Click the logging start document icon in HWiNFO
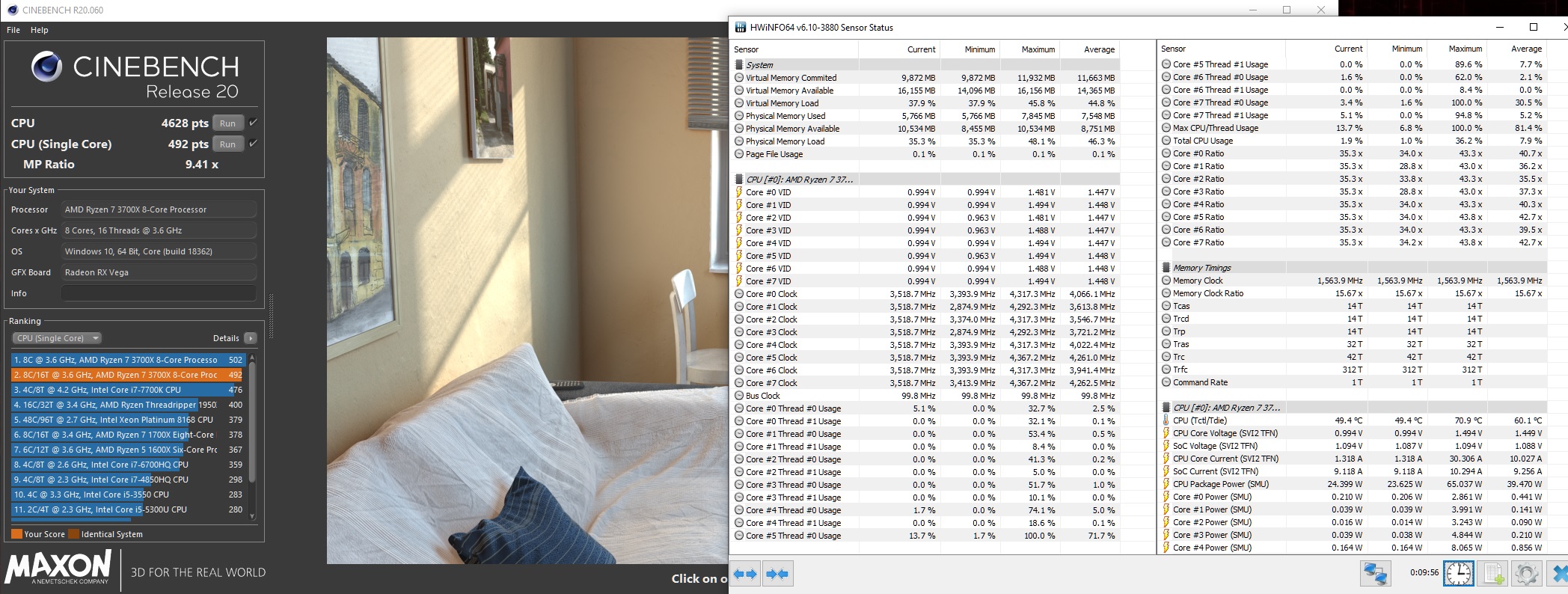Screen dimensions: 1568x594 (x=1493, y=573)
